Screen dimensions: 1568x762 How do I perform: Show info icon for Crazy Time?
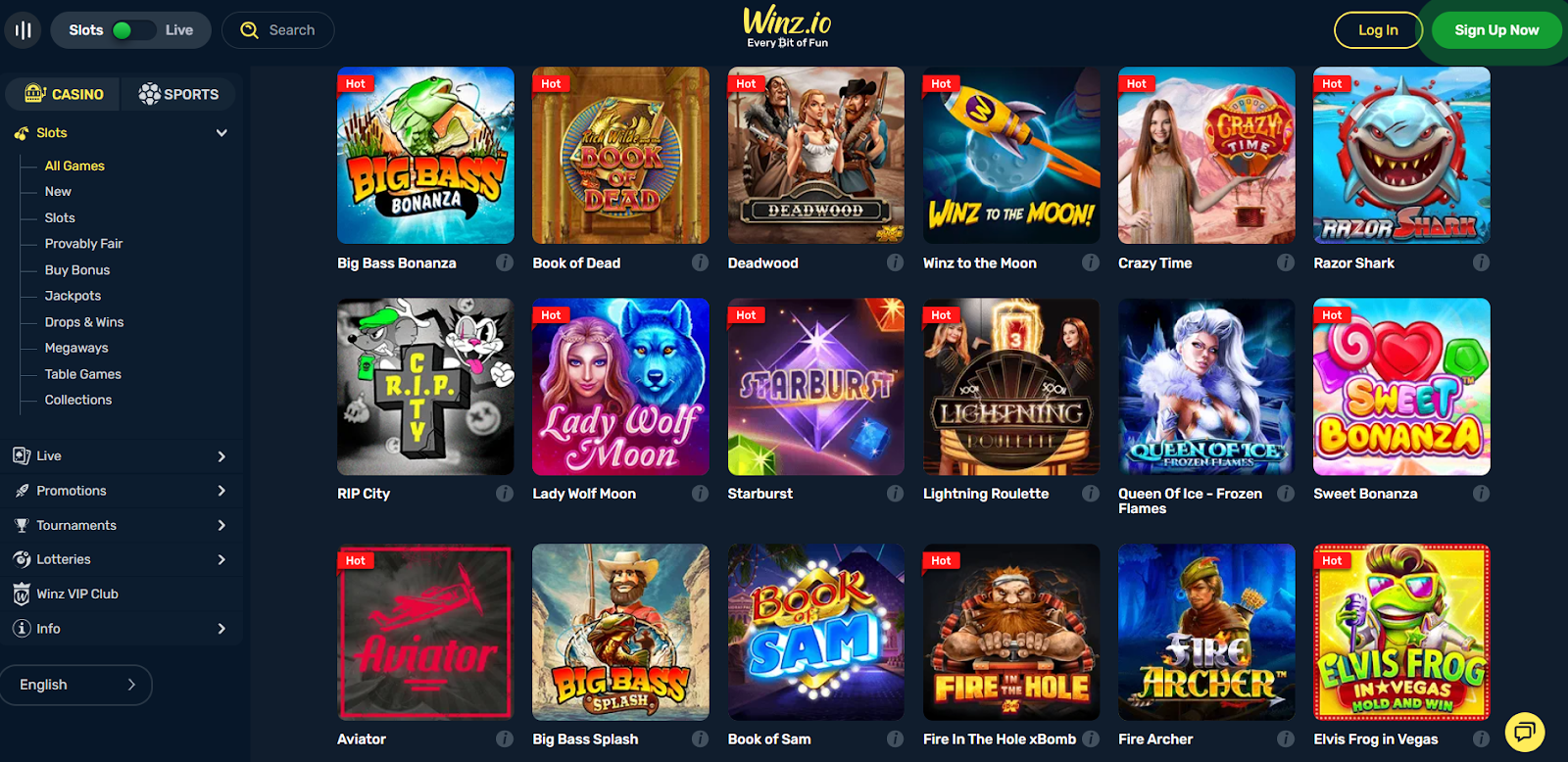coord(1286,262)
